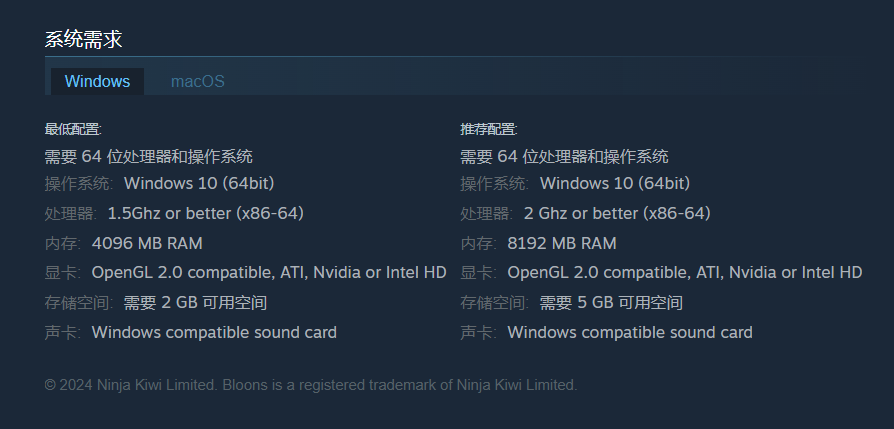The image size is (894, 429).
Task: Click the 需要 5 GB 可用空间 storage text
Action: coord(611,302)
